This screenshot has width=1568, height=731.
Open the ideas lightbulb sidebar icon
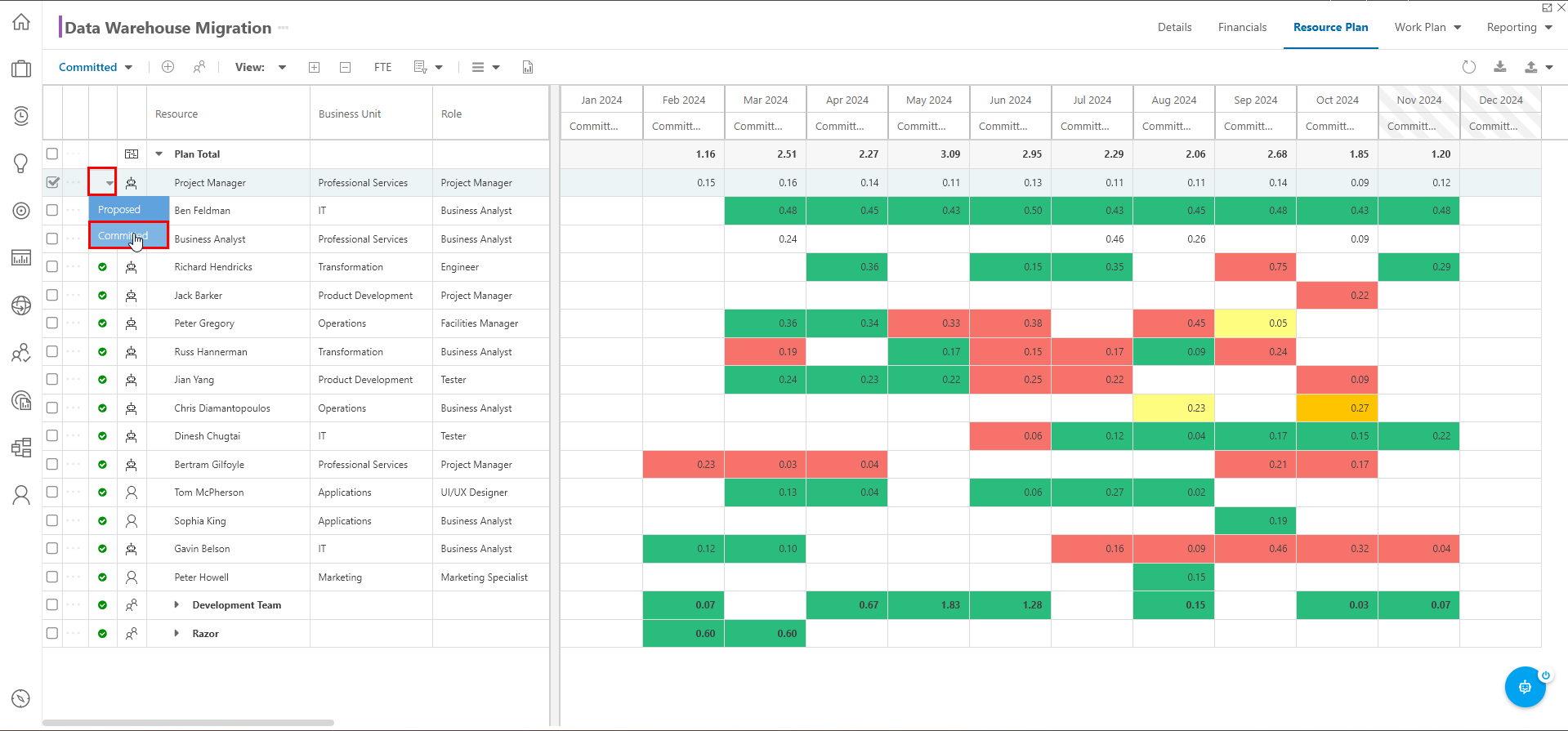(x=21, y=163)
